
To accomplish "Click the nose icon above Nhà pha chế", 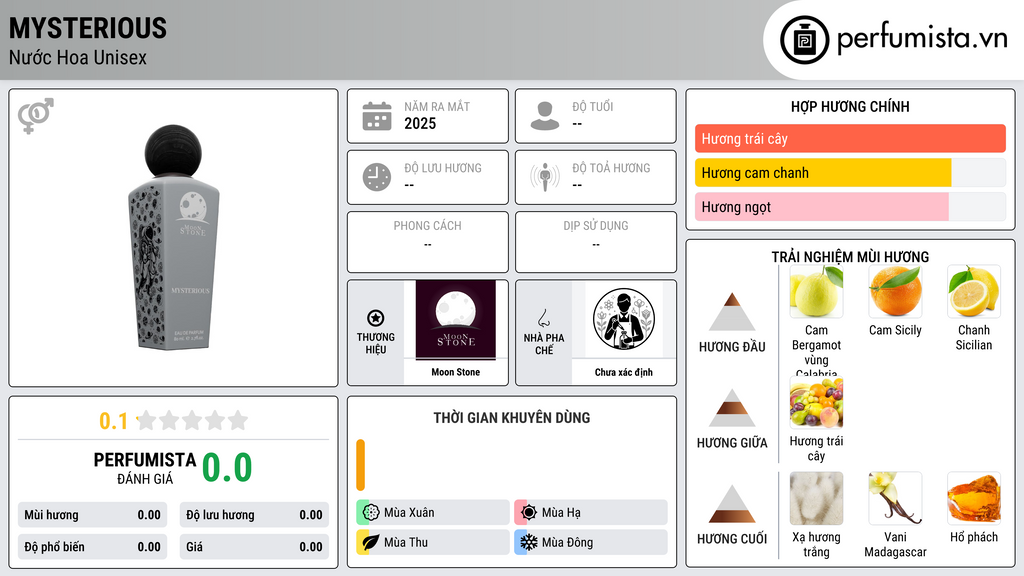I will (x=543, y=318).
